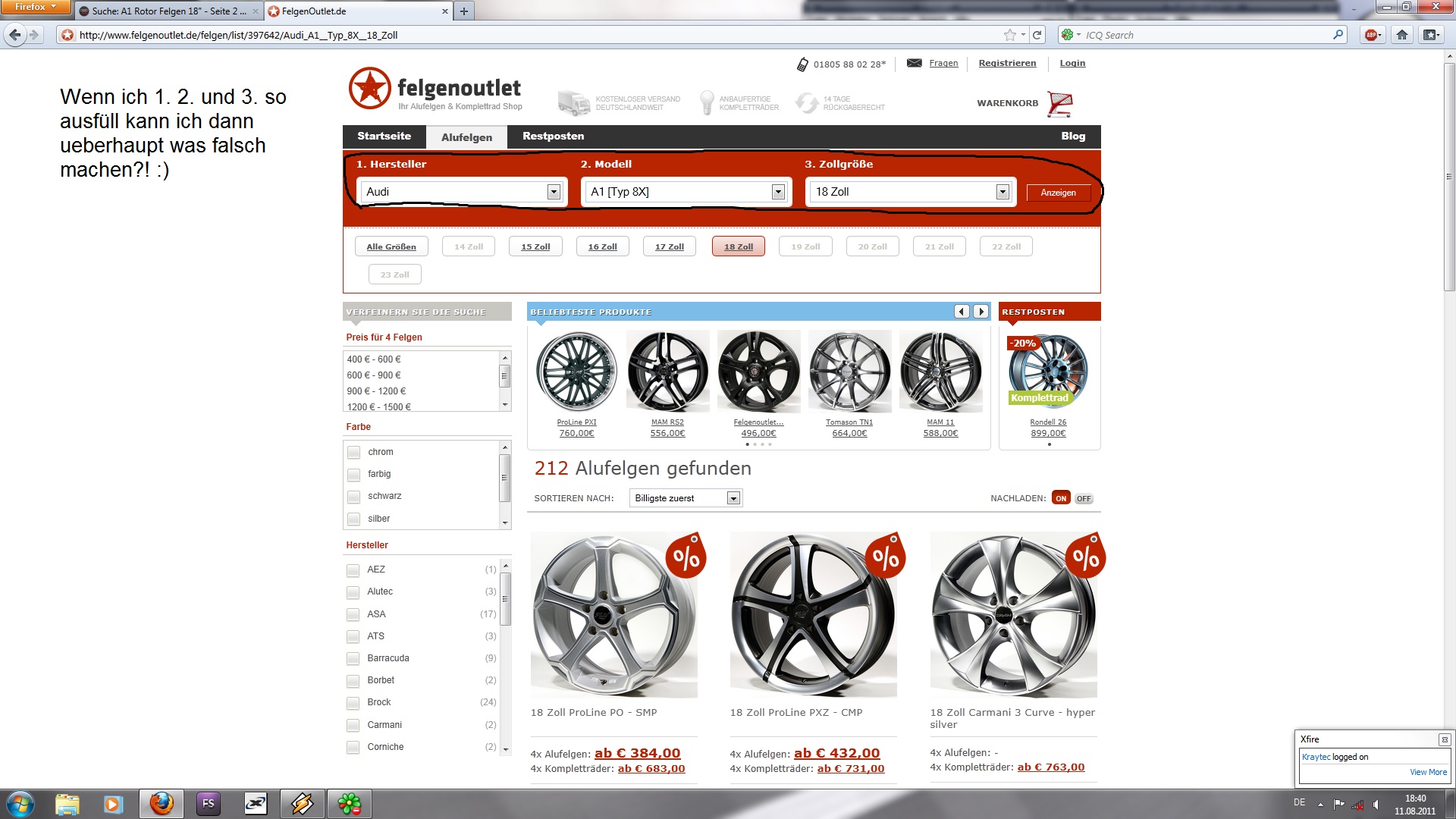Image resolution: width=1456 pixels, height=819 pixels.
Task: Open the Rondell 26 Restposten thumbnail
Action: coord(1048,371)
